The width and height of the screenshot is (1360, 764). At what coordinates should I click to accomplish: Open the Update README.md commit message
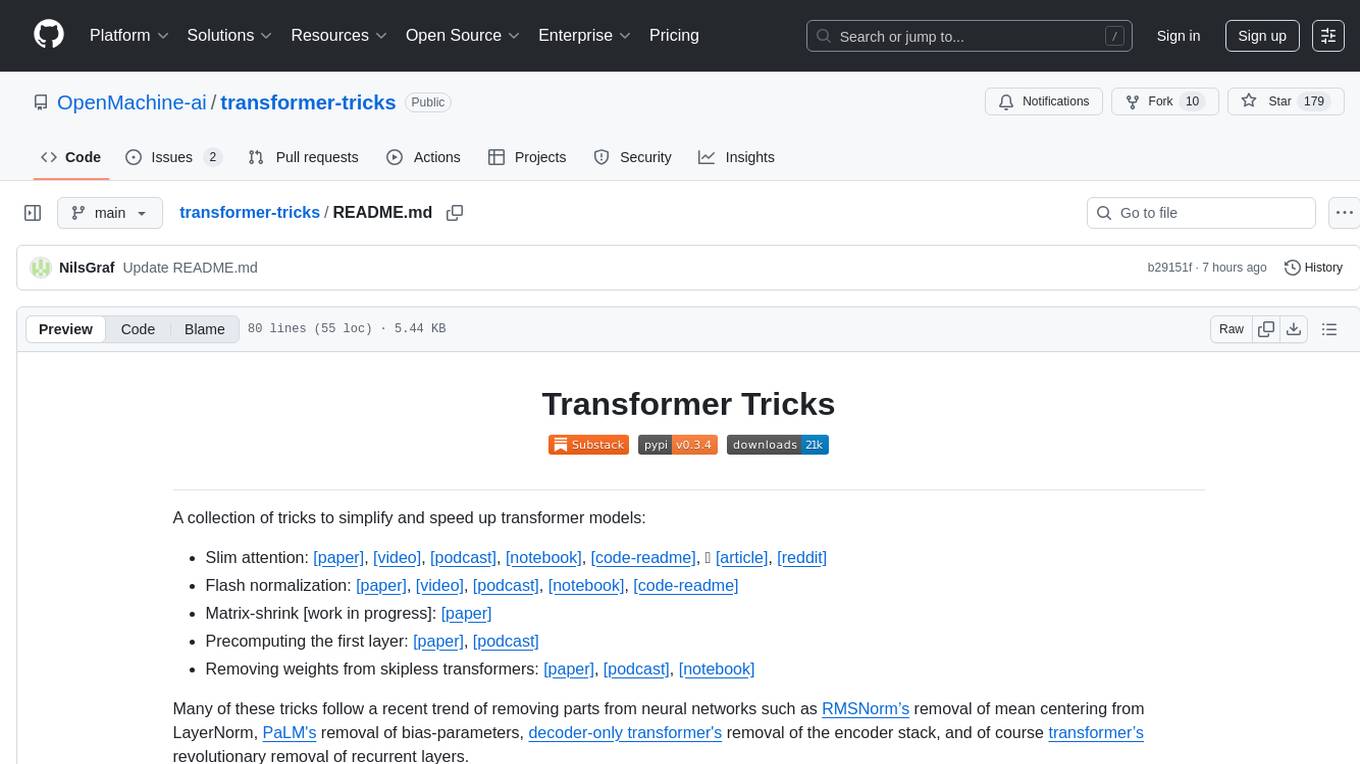click(x=190, y=267)
